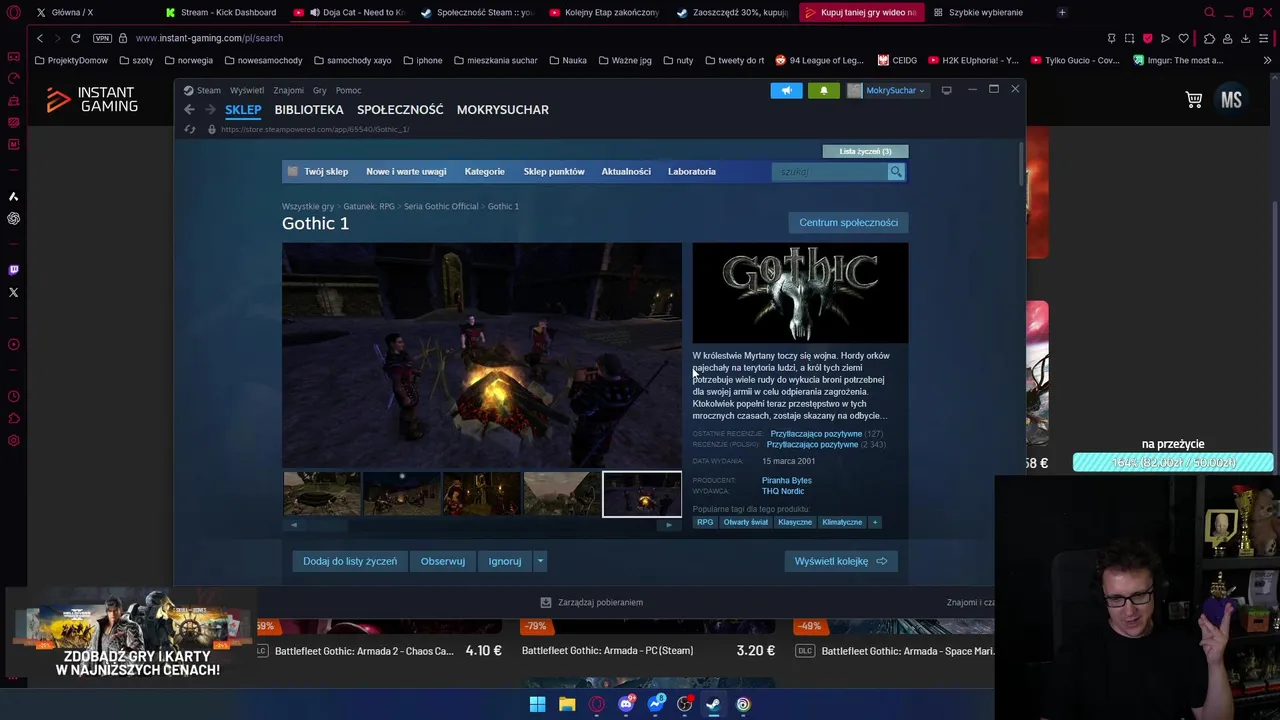Switch to Stream - Kick Dashboard tab
Screen dimensions: 1280x720
pos(220,12)
